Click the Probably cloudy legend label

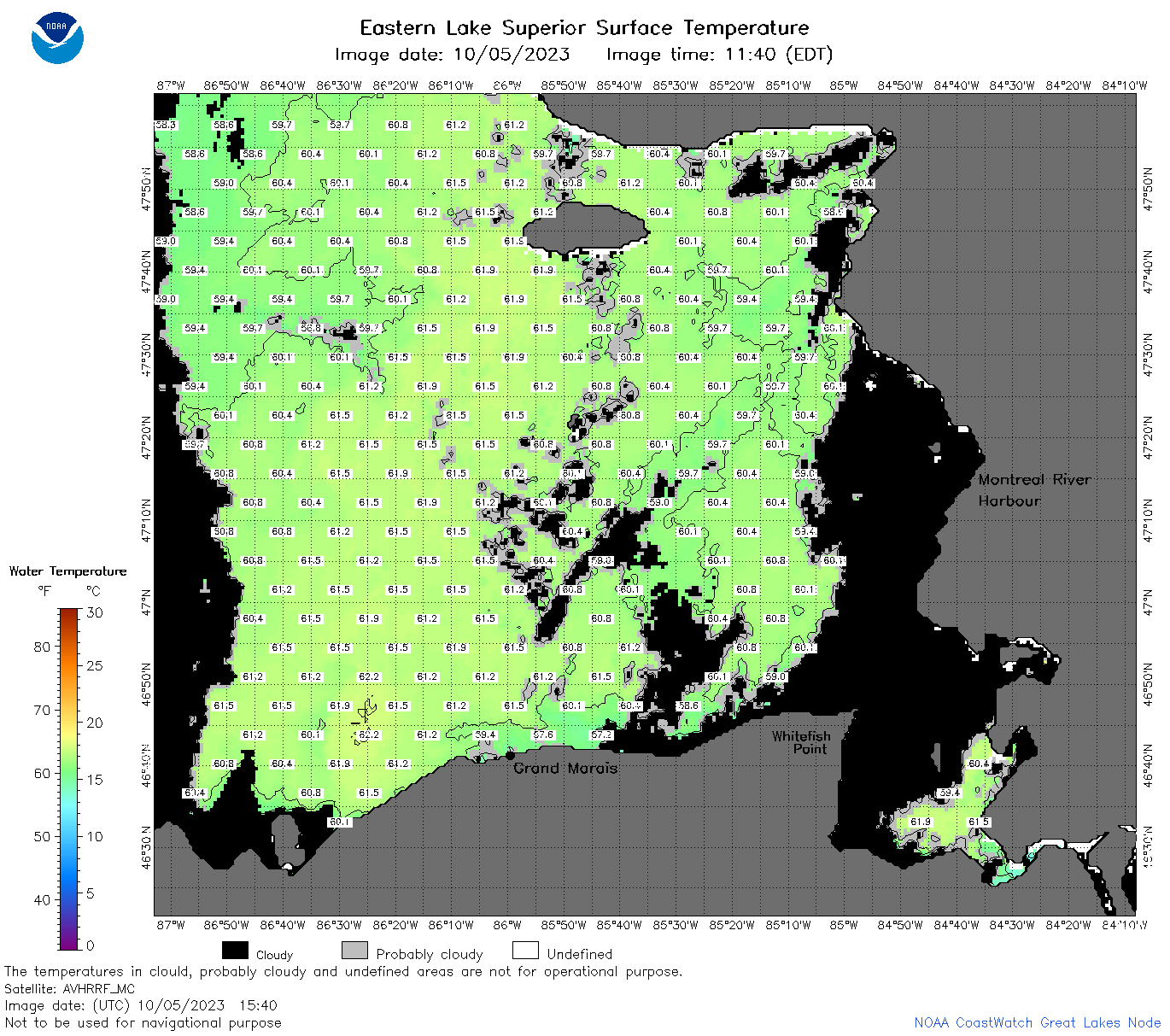[430, 954]
